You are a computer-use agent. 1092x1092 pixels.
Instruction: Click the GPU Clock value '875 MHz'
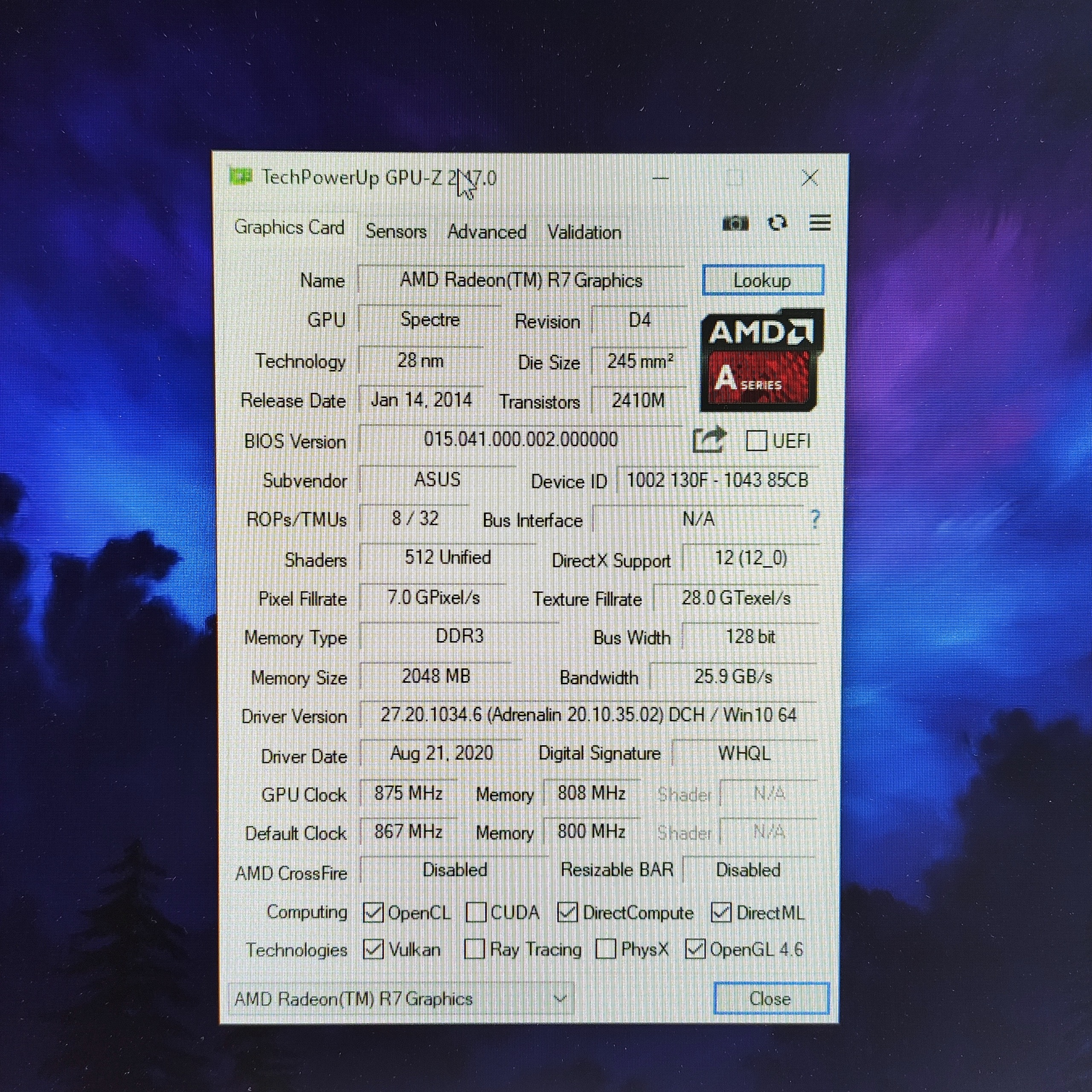pyautogui.click(x=408, y=793)
